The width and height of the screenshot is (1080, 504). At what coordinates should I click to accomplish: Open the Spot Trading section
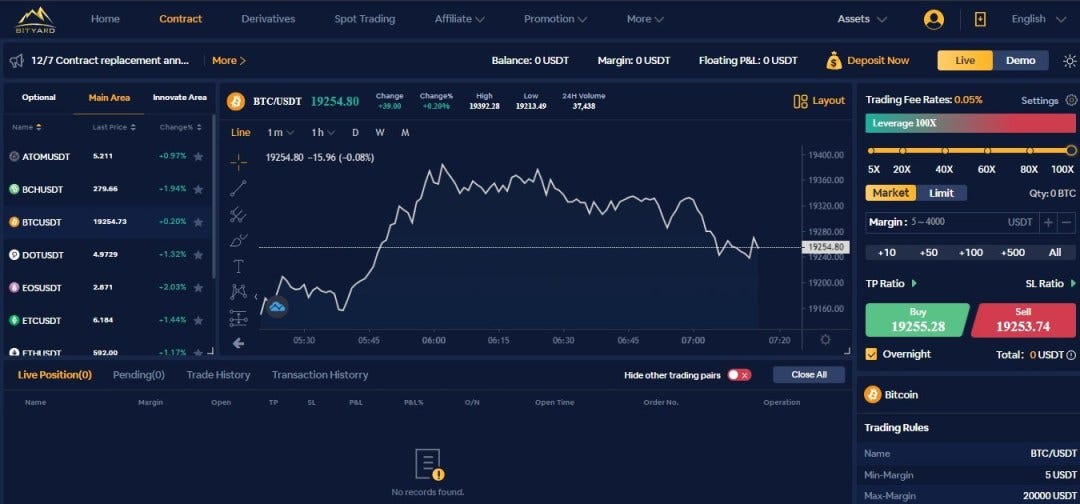tap(364, 19)
